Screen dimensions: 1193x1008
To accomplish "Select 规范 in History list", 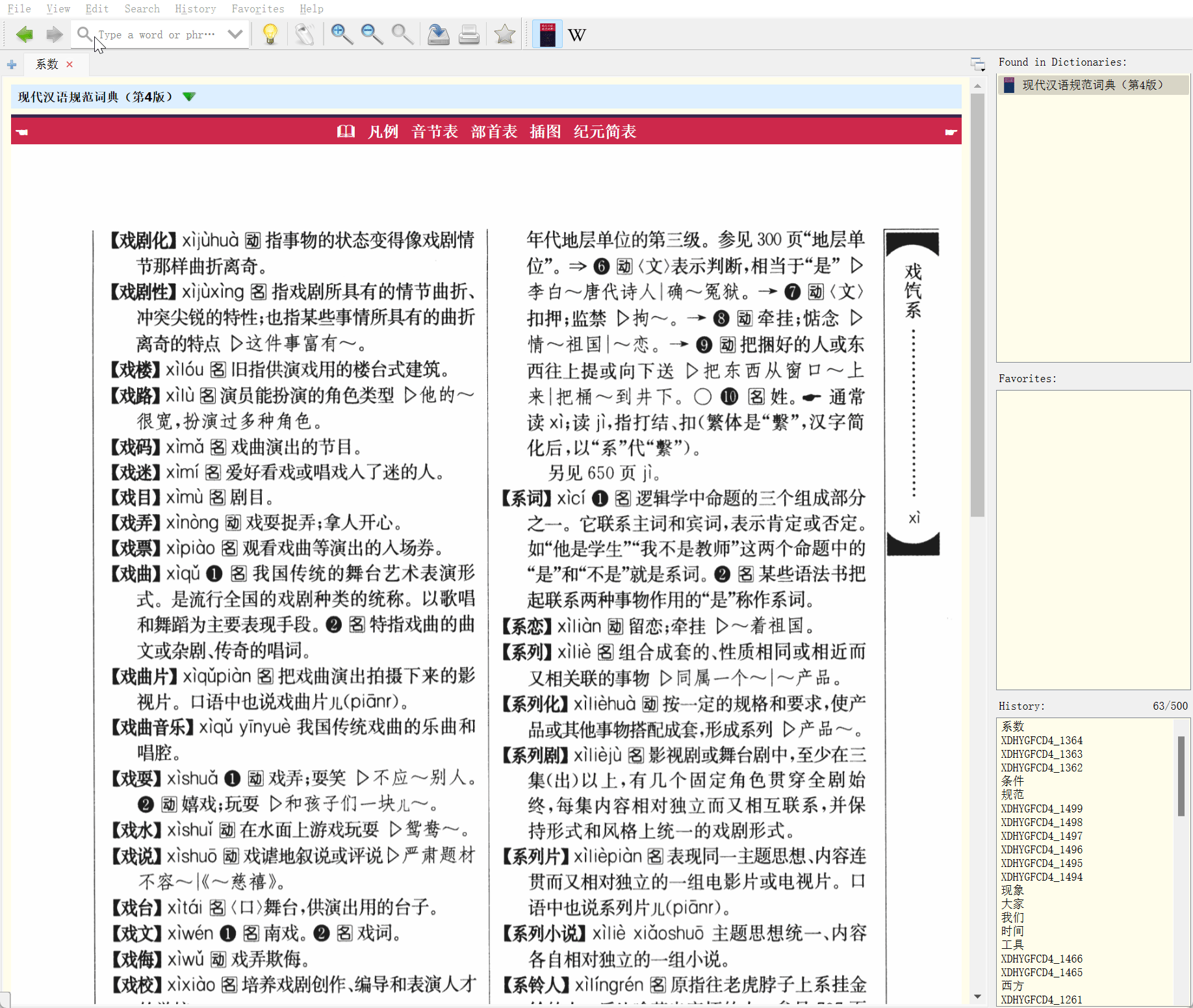I will 1012,795.
